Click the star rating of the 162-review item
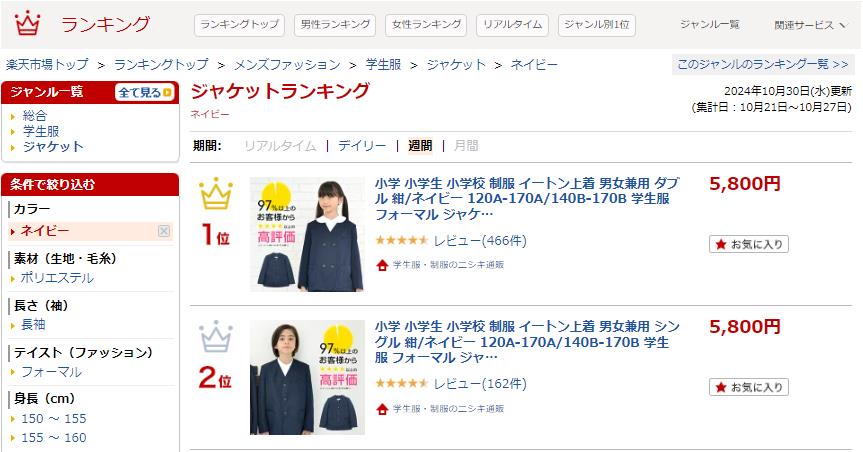The width and height of the screenshot is (863, 452). tap(402, 384)
